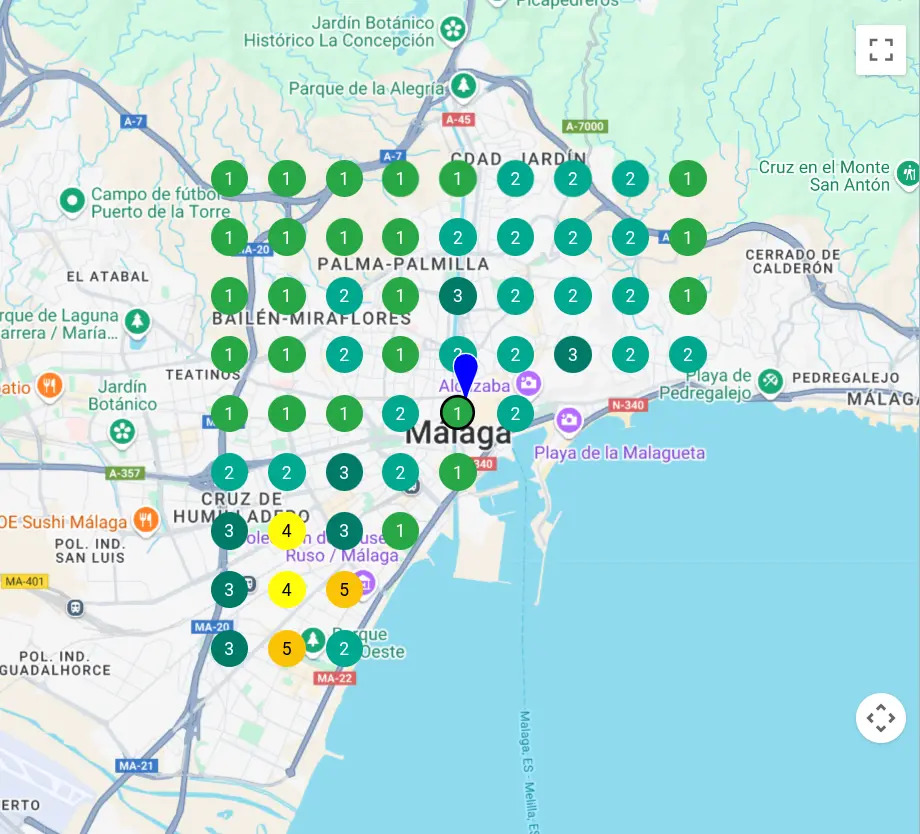Screen dimensions: 920x834
Task: Click the OE Sushi Málaga restaurant icon
Action: click(x=146, y=520)
